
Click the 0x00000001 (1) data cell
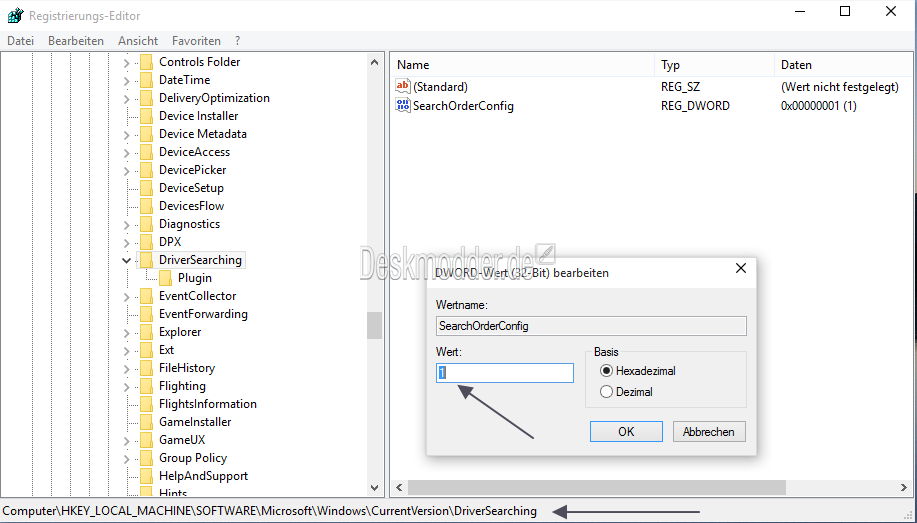point(819,106)
